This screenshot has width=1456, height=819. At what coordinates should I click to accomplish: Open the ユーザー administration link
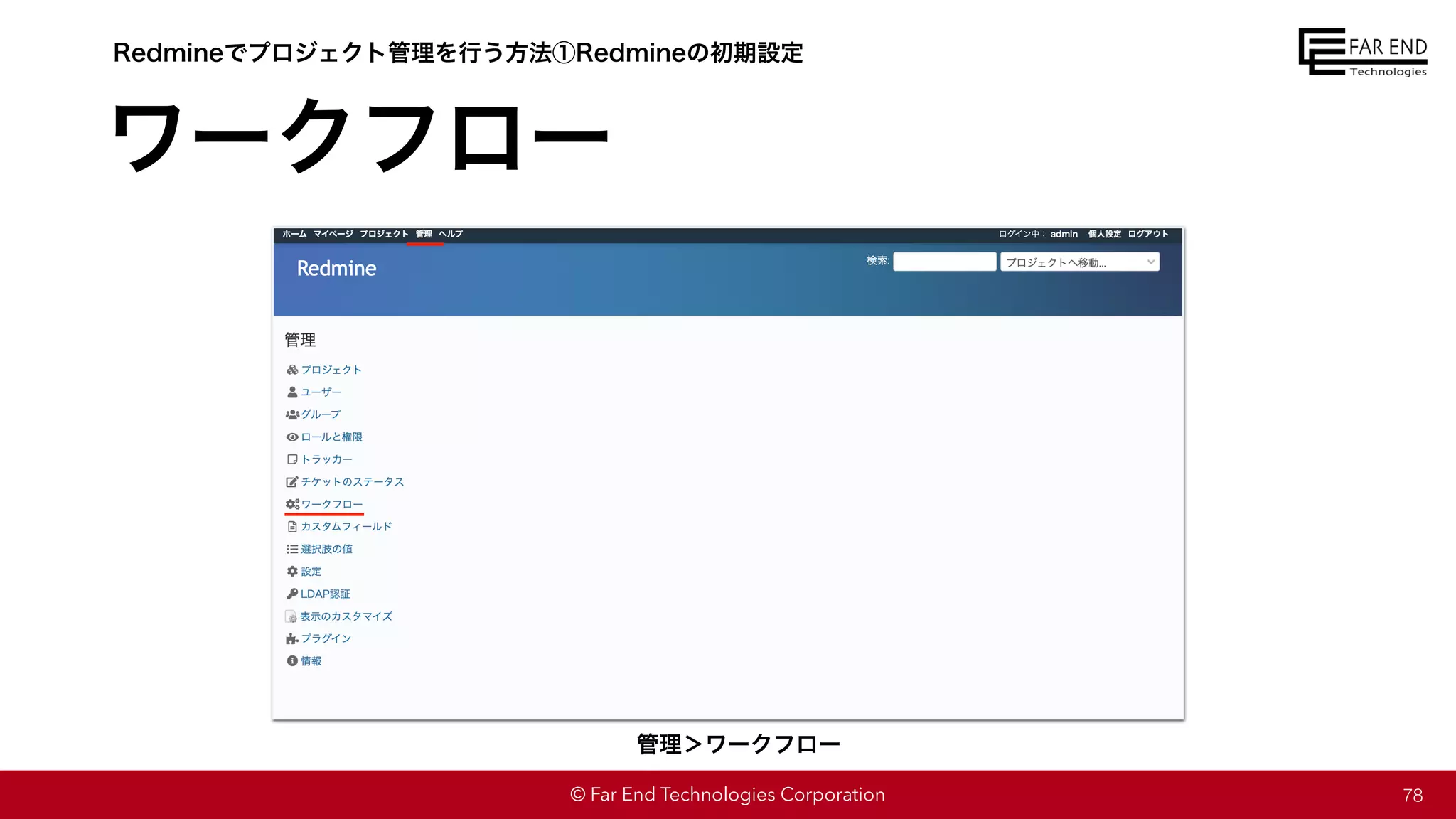click(x=321, y=392)
